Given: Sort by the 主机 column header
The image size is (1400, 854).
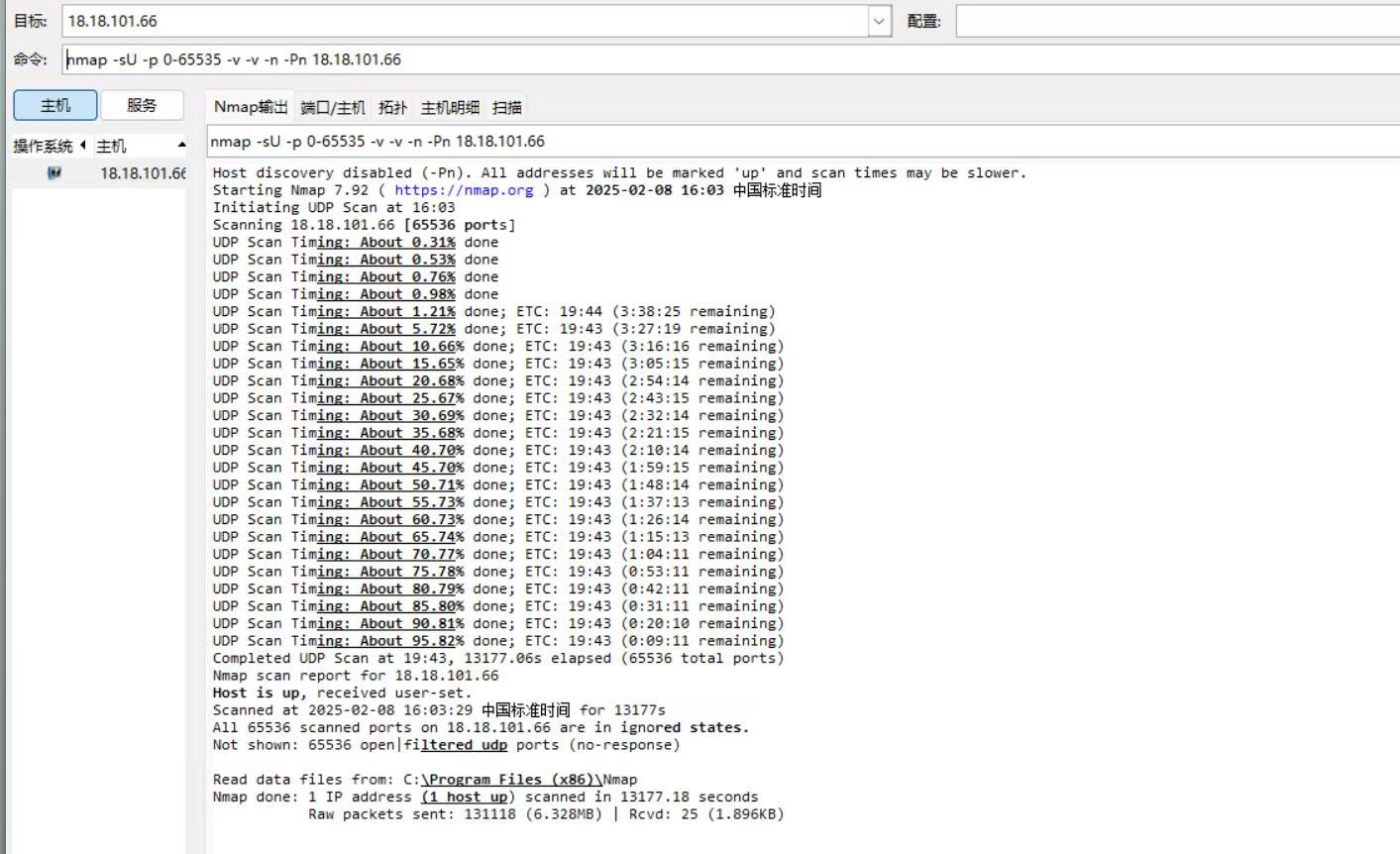Looking at the screenshot, I should pyautogui.click(x=139, y=146).
